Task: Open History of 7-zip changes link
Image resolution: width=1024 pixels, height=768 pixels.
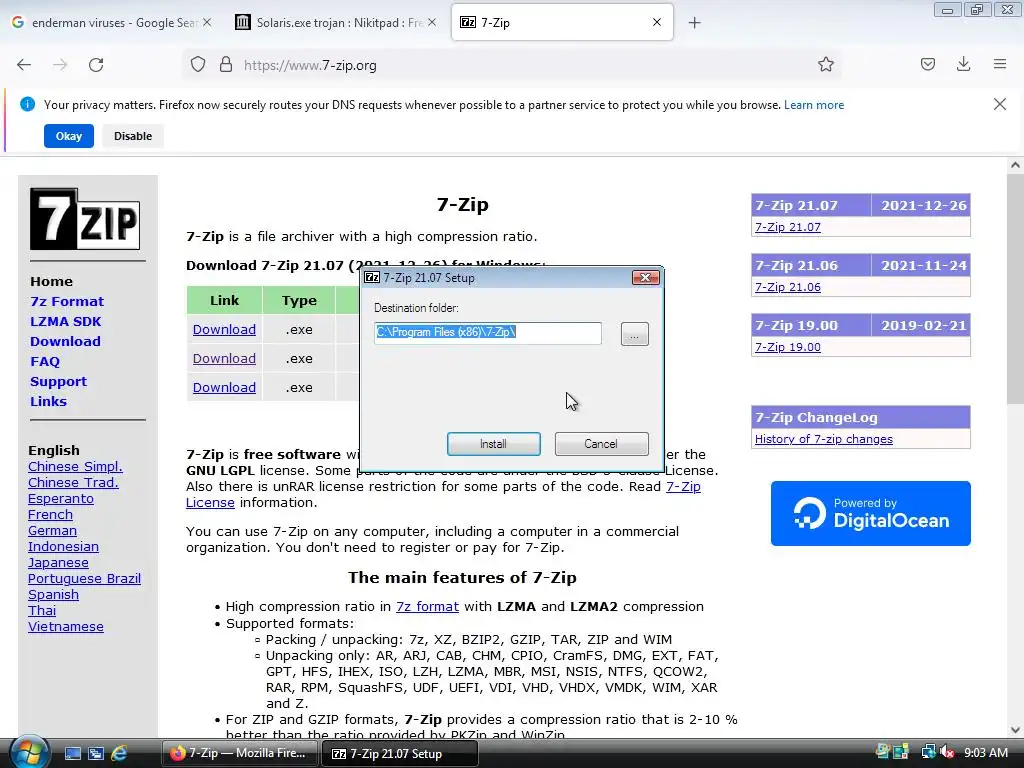Action: click(x=824, y=439)
